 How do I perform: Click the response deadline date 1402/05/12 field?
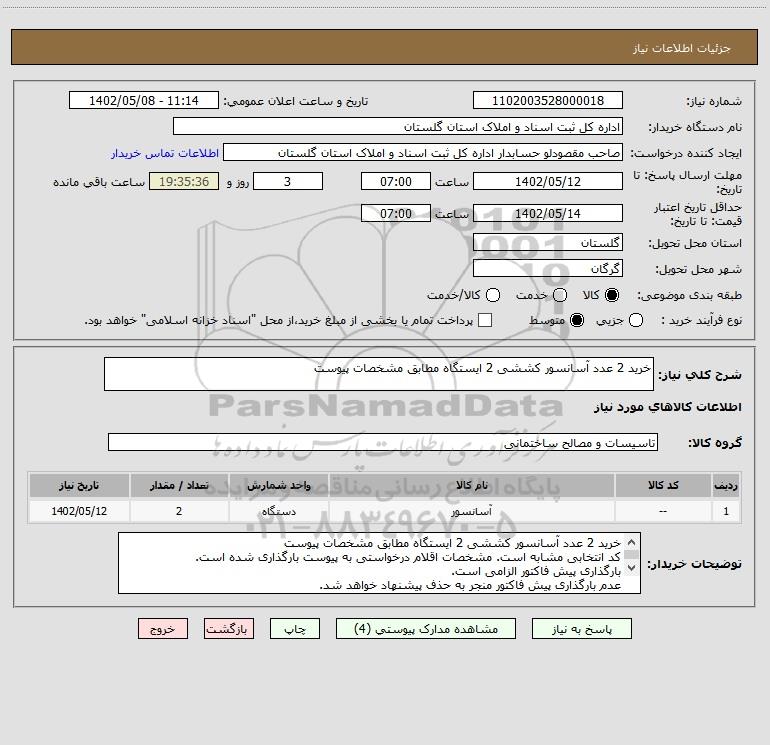[x=548, y=181]
